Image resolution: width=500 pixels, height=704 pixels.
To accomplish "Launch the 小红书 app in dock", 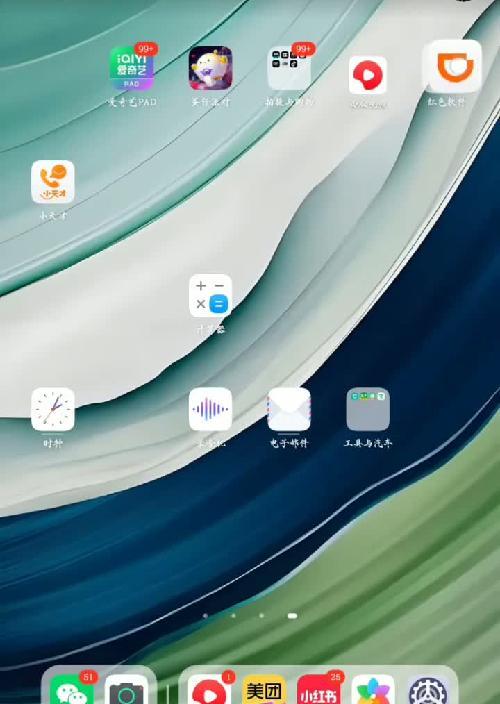I will click(319, 689).
